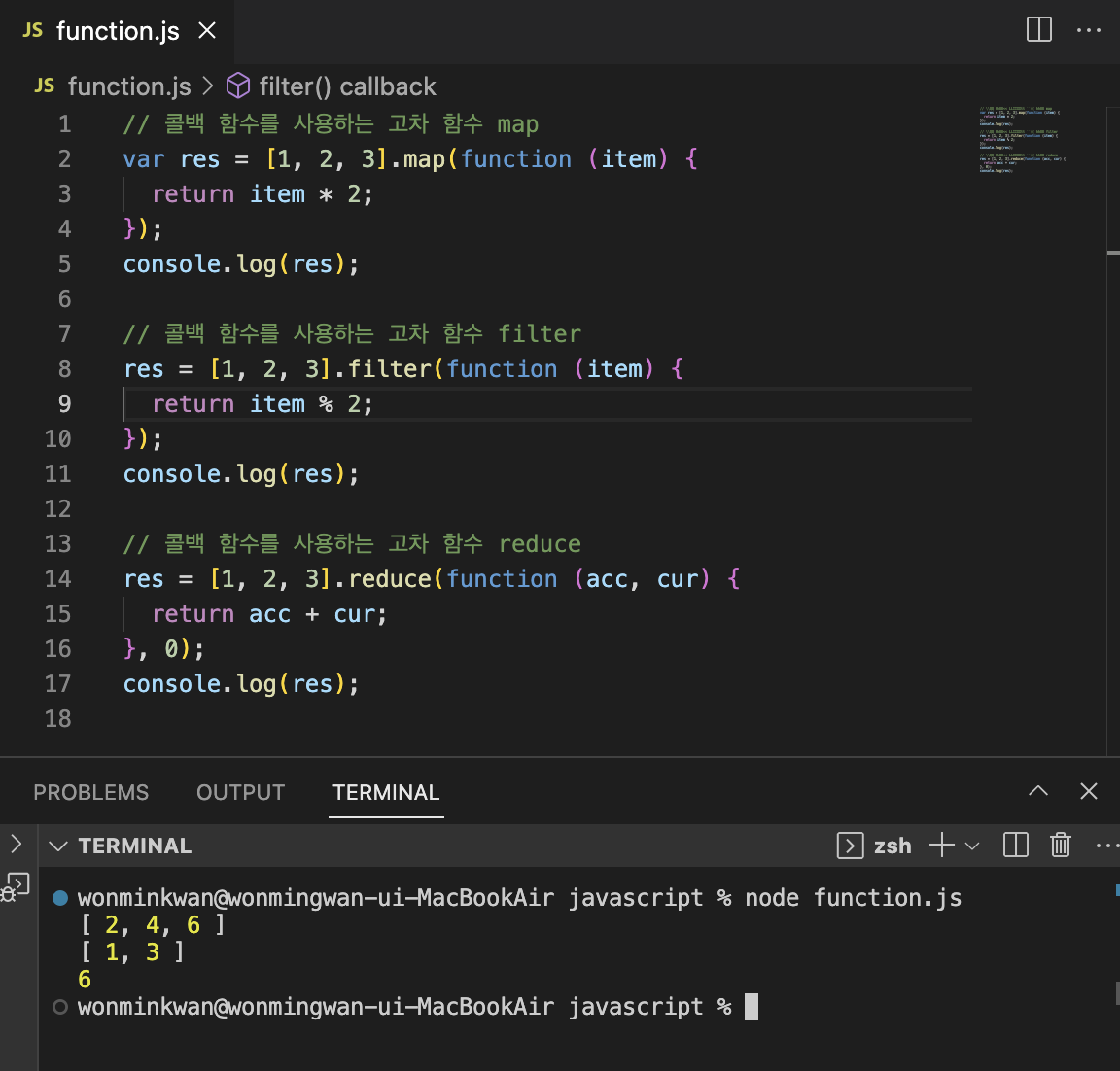
Task: Click the empty circle prompt decoration
Action: click(x=60, y=1007)
